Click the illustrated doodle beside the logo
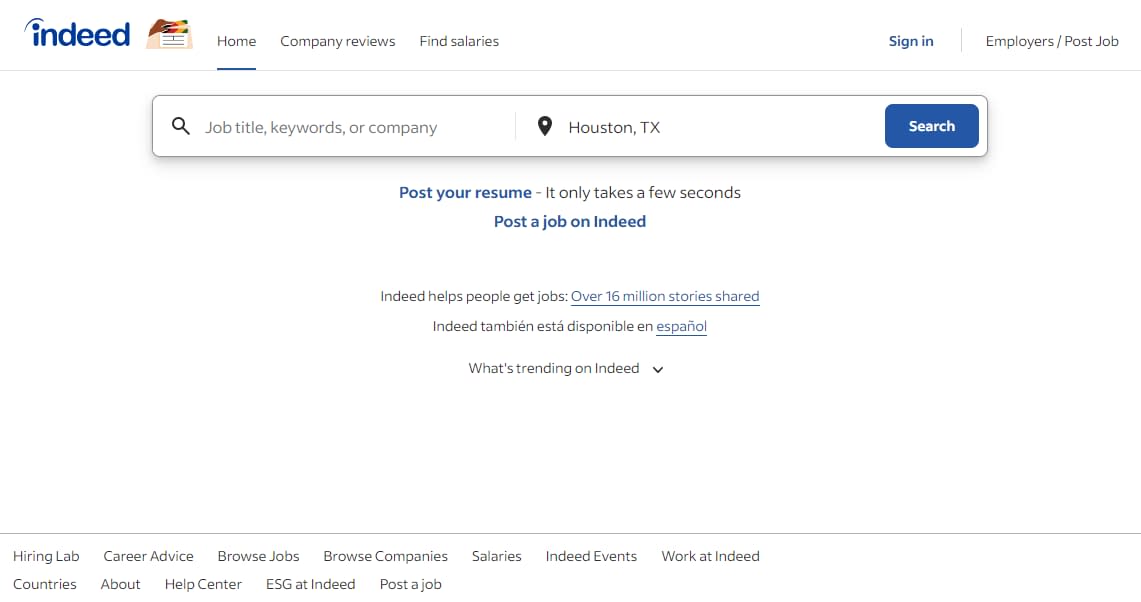Screen dimensions: 1141x602 pyautogui.click(x=169, y=34)
